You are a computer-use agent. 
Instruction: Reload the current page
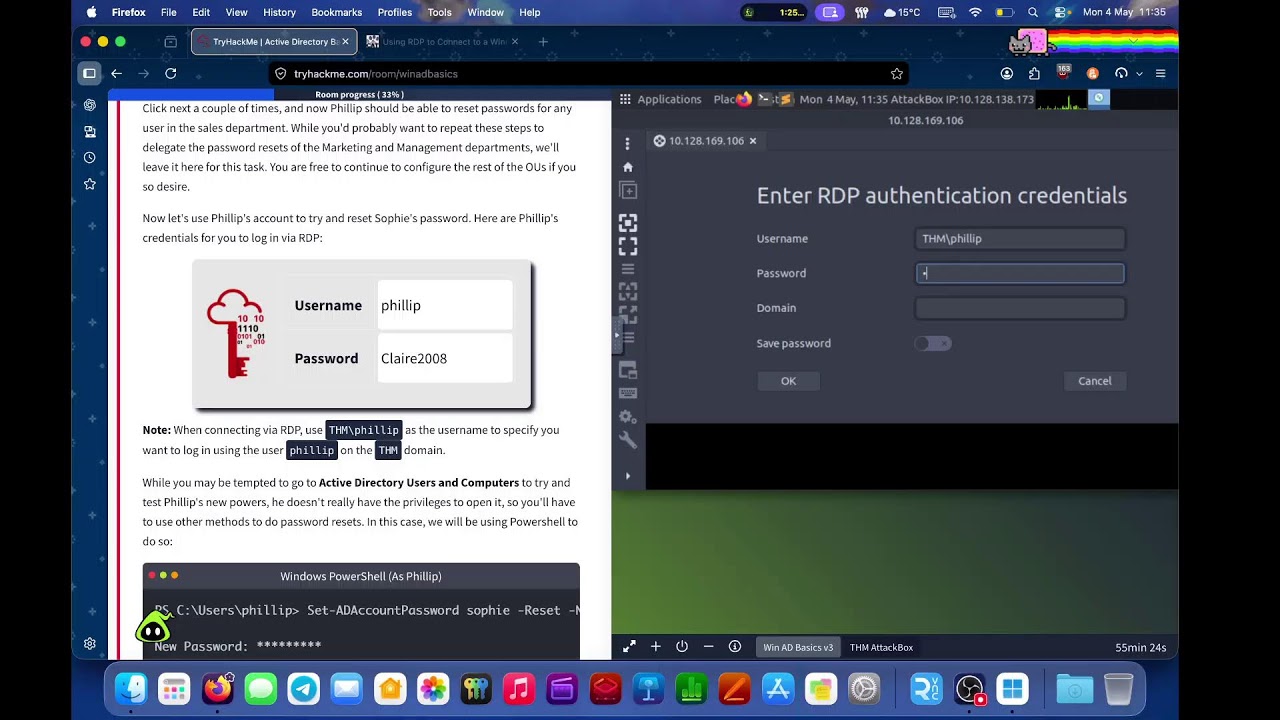[x=170, y=73]
